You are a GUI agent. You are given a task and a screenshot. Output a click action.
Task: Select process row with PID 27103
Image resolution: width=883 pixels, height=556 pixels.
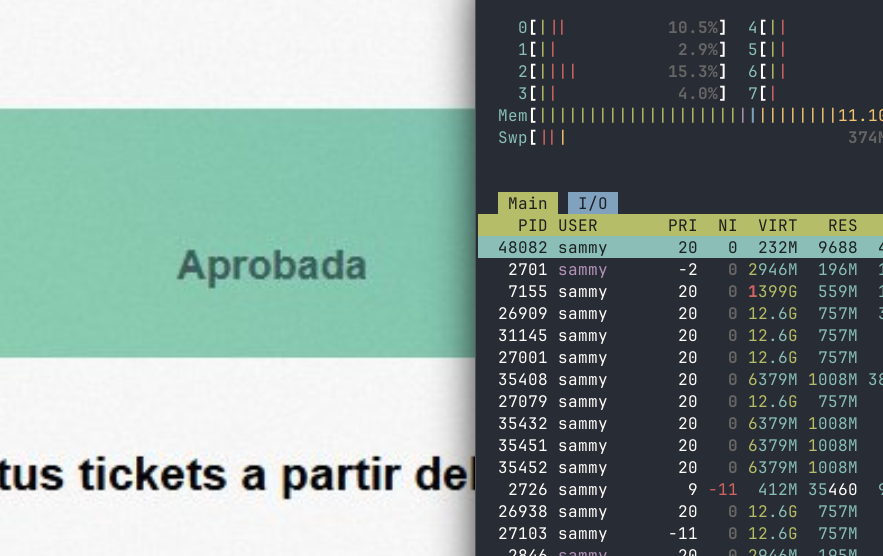[x=680, y=533]
